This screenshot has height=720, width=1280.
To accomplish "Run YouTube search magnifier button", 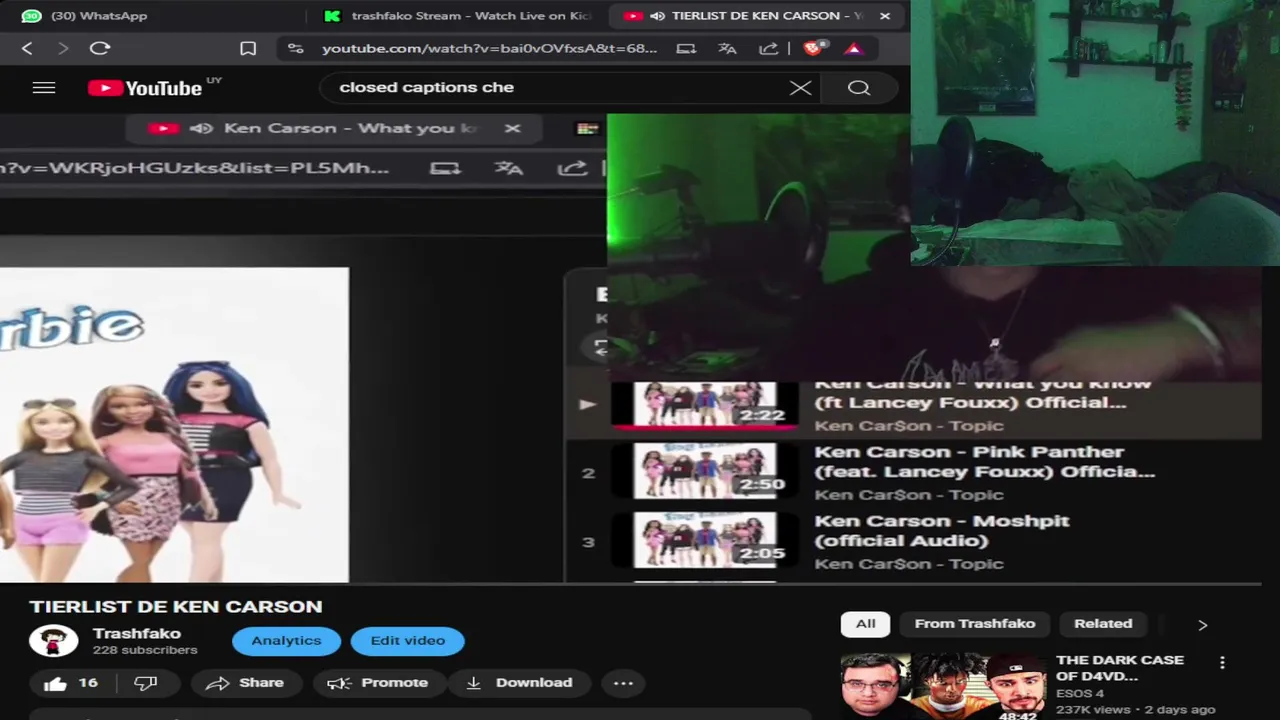I will pyautogui.click(x=859, y=87).
